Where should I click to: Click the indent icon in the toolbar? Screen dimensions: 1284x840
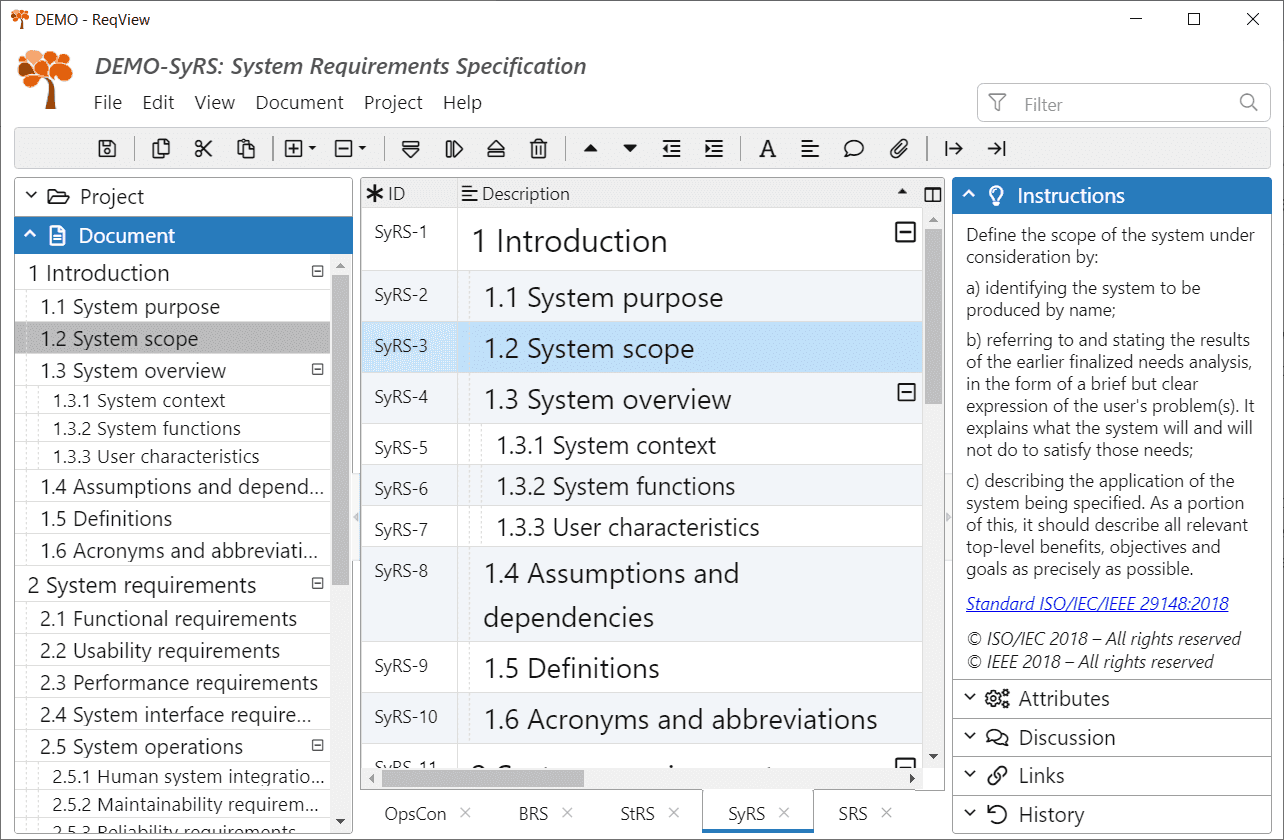pos(714,149)
